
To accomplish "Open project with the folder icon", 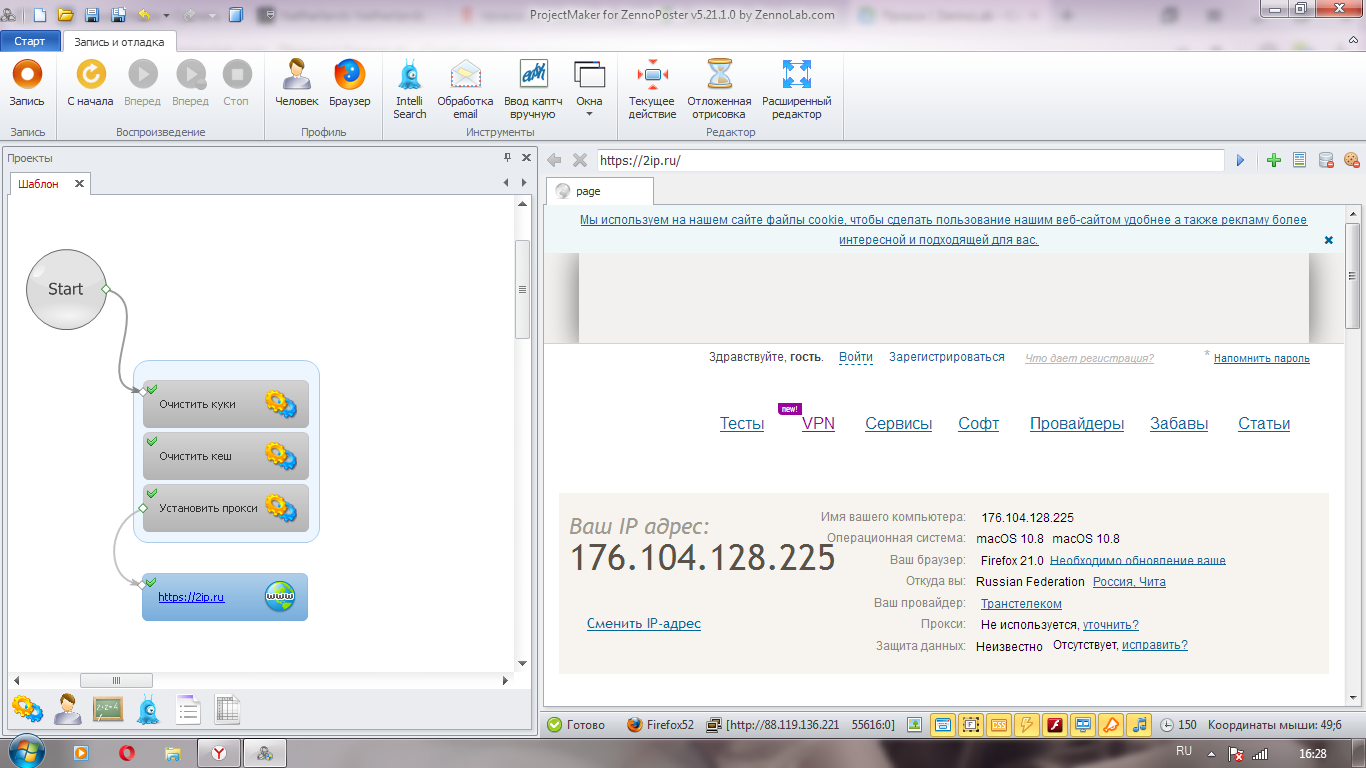I will pyautogui.click(x=66, y=15).
